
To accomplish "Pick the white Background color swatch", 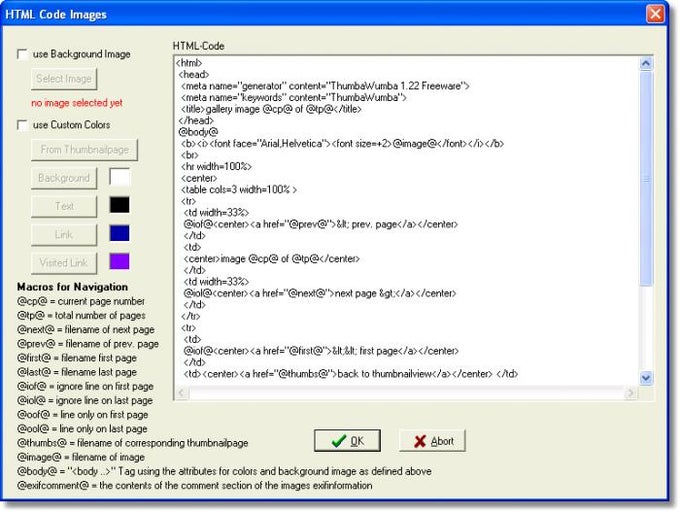I will click(119, 178).
